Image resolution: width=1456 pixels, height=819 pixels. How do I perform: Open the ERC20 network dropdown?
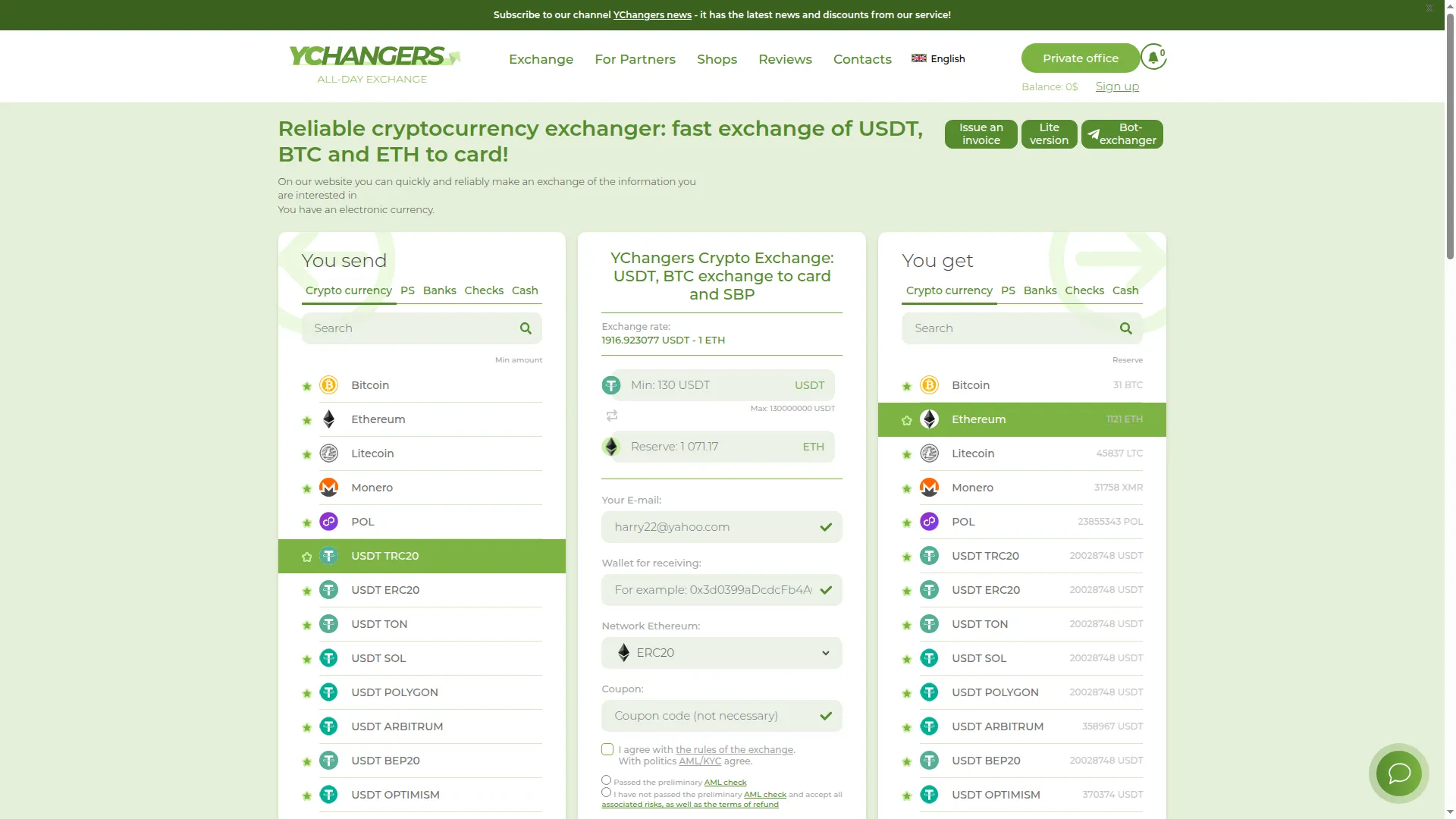(x=721, y=653)
